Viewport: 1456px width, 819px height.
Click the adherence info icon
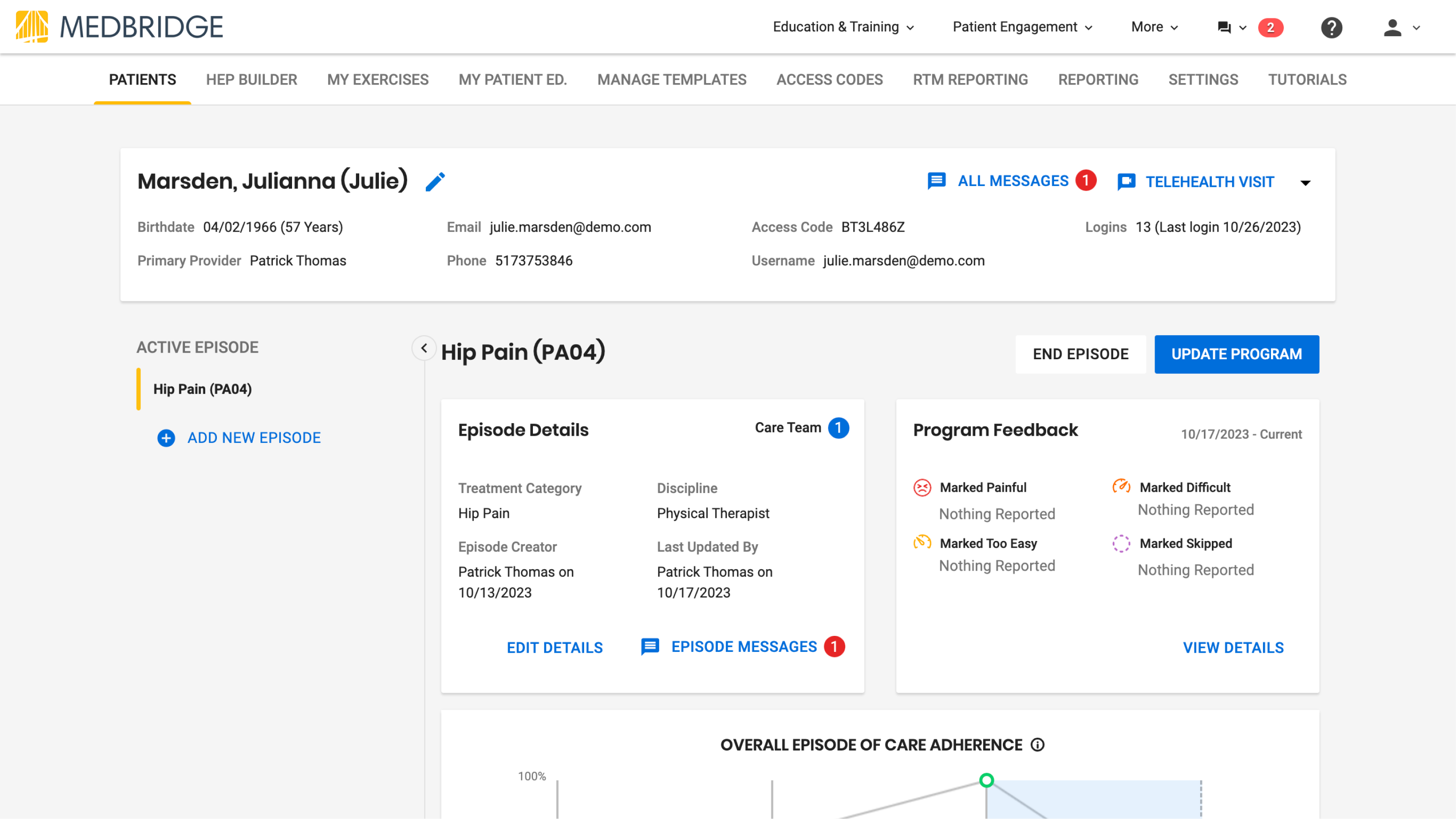click(1038, 745)
